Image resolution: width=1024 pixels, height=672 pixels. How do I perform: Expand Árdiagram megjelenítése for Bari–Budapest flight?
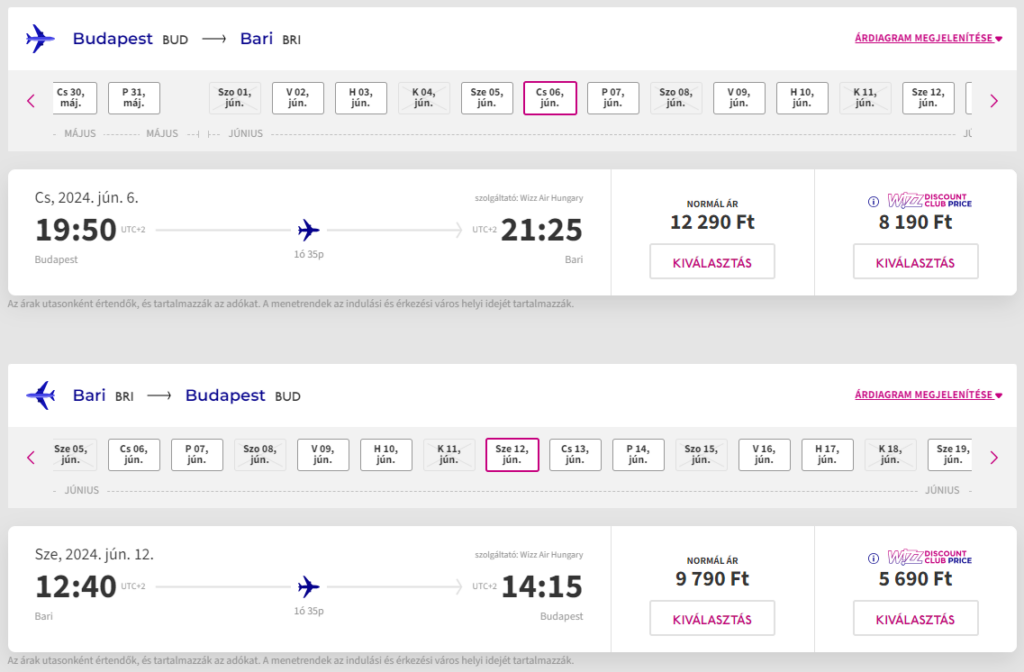[x=928, y=395]
